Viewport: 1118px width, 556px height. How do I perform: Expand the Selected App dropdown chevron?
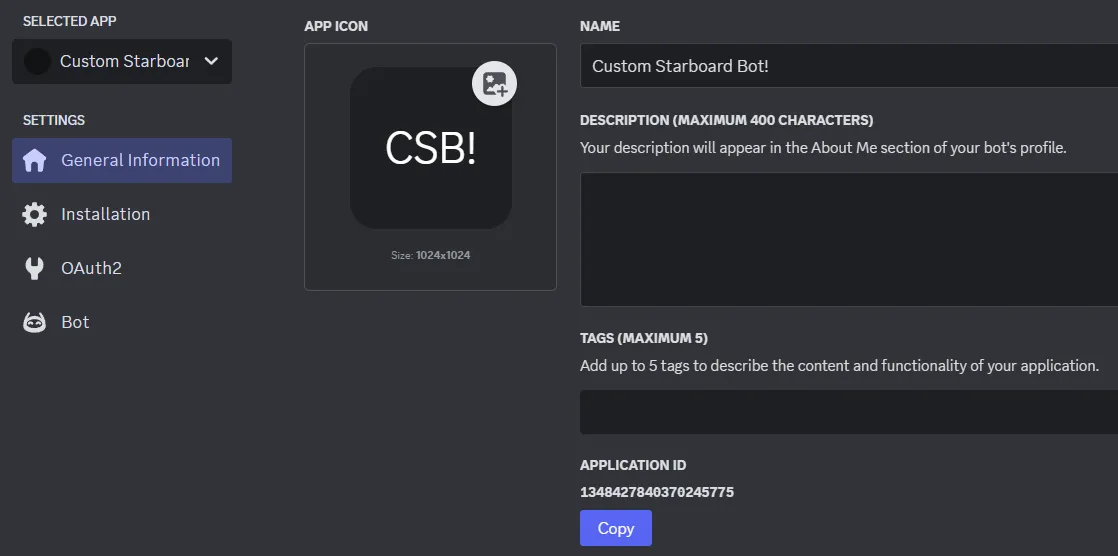[x=211, y=61]
